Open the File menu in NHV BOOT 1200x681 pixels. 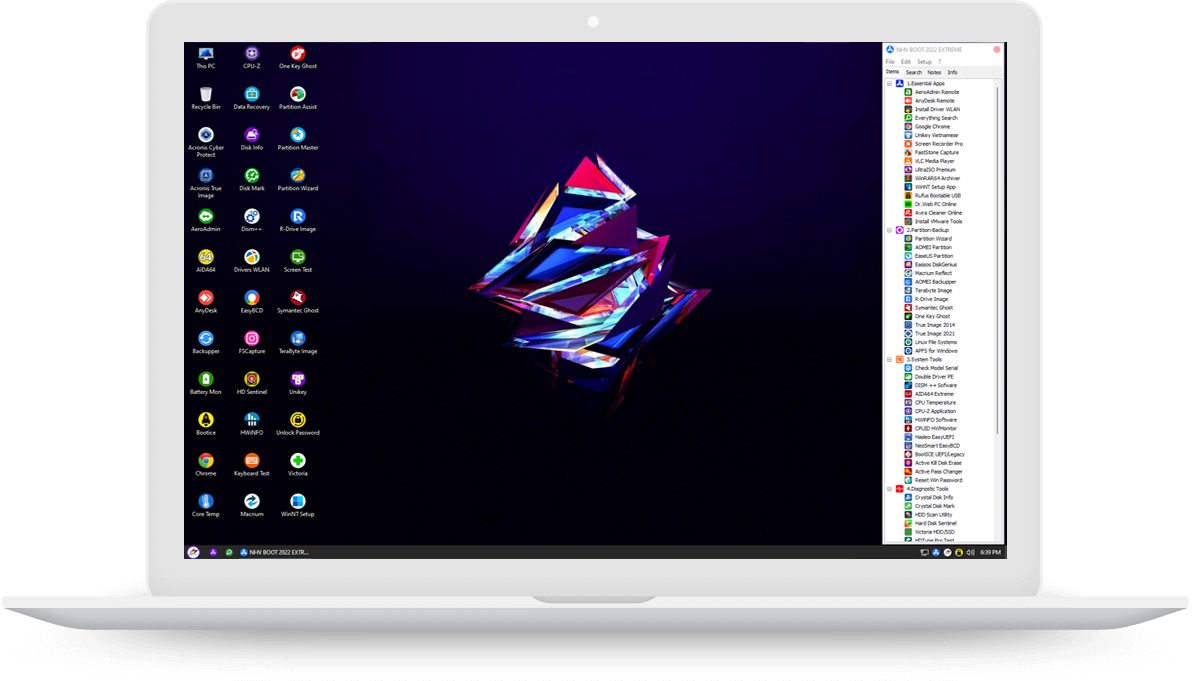(x=890, y=62)
